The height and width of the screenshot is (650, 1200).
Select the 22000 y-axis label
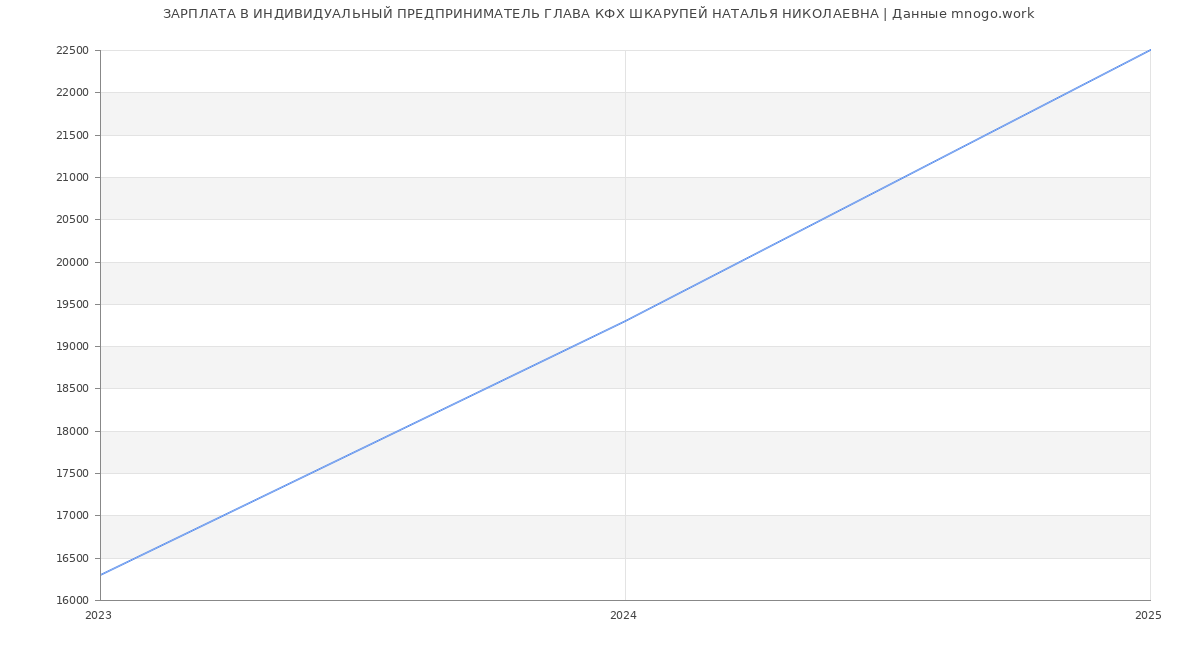[x=72, y=93]
